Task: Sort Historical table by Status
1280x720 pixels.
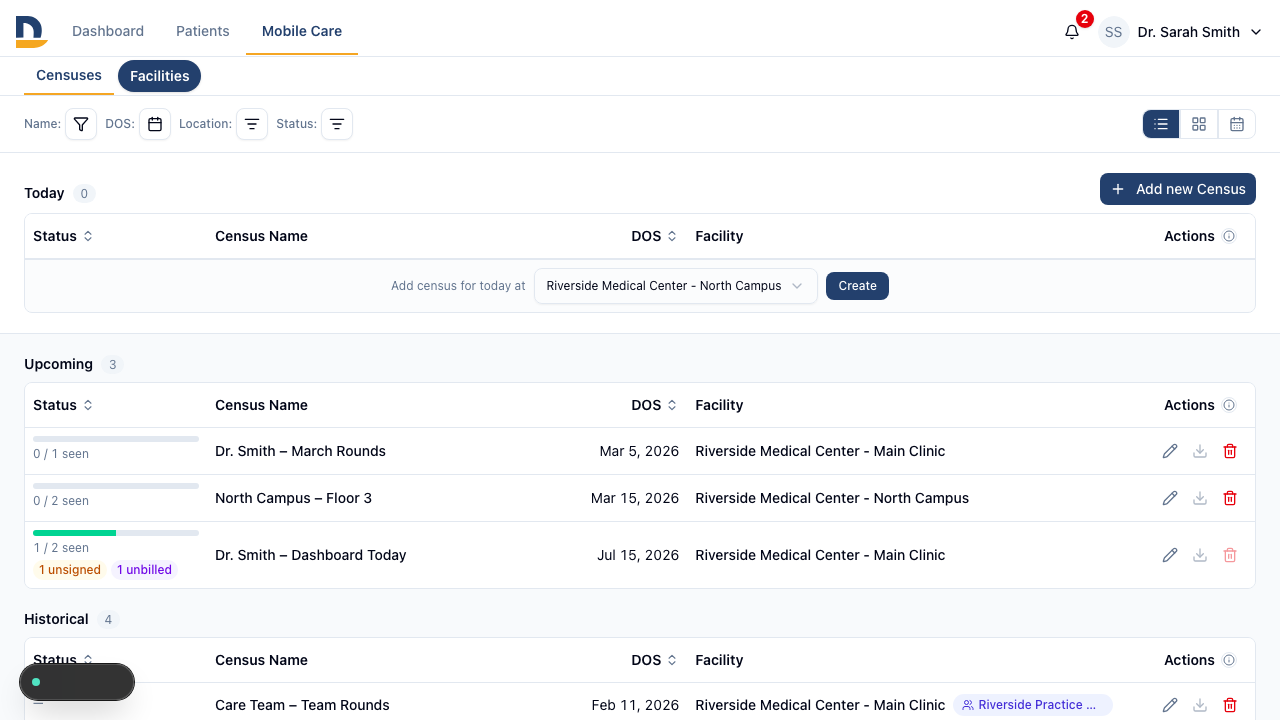Action: [63, 660]
